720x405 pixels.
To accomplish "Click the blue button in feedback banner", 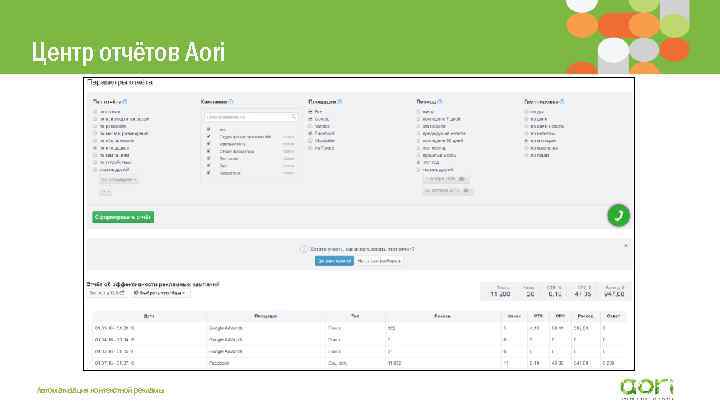I will [x=334, y=261].
